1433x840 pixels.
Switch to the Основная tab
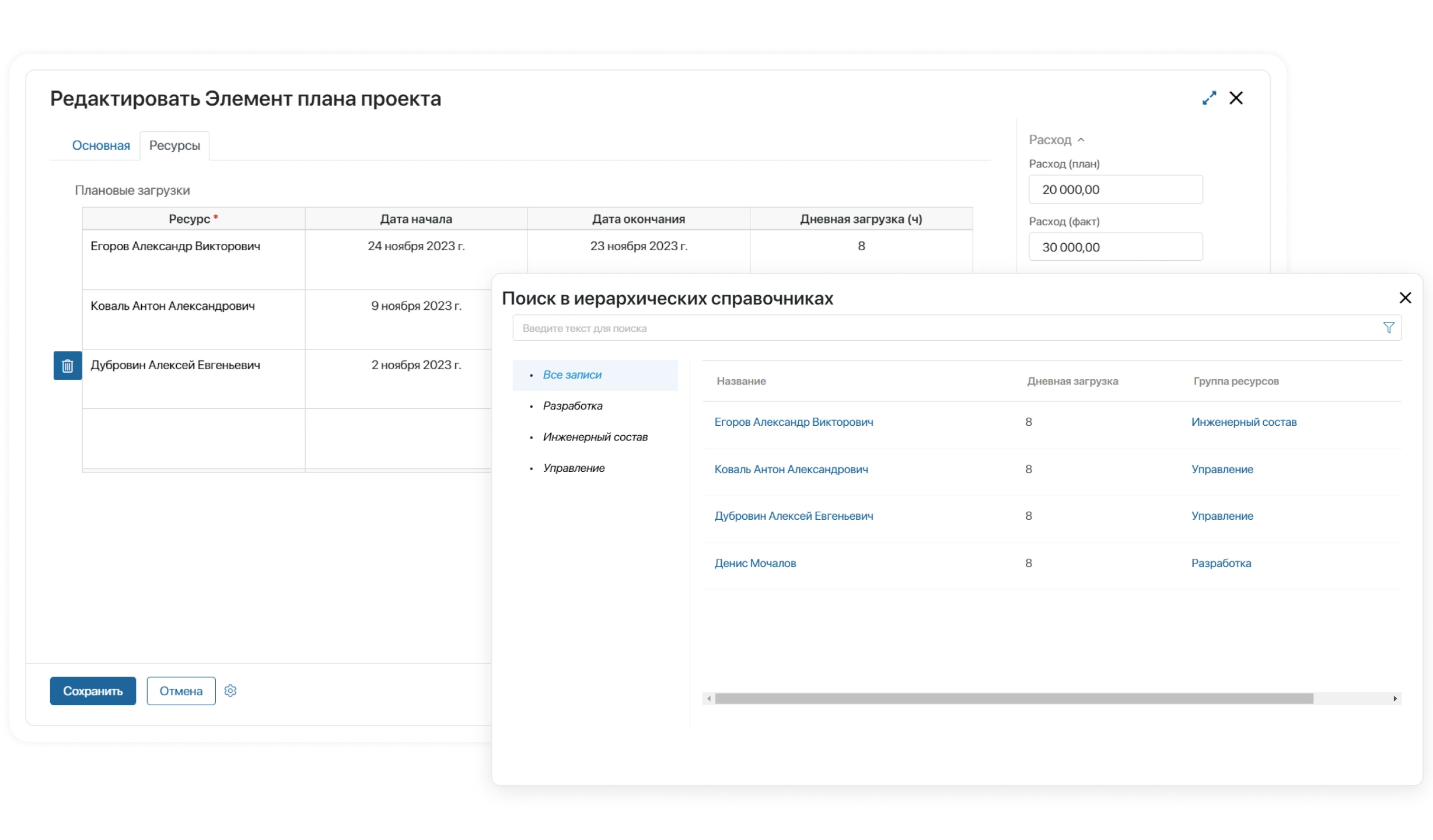point(101,146)
